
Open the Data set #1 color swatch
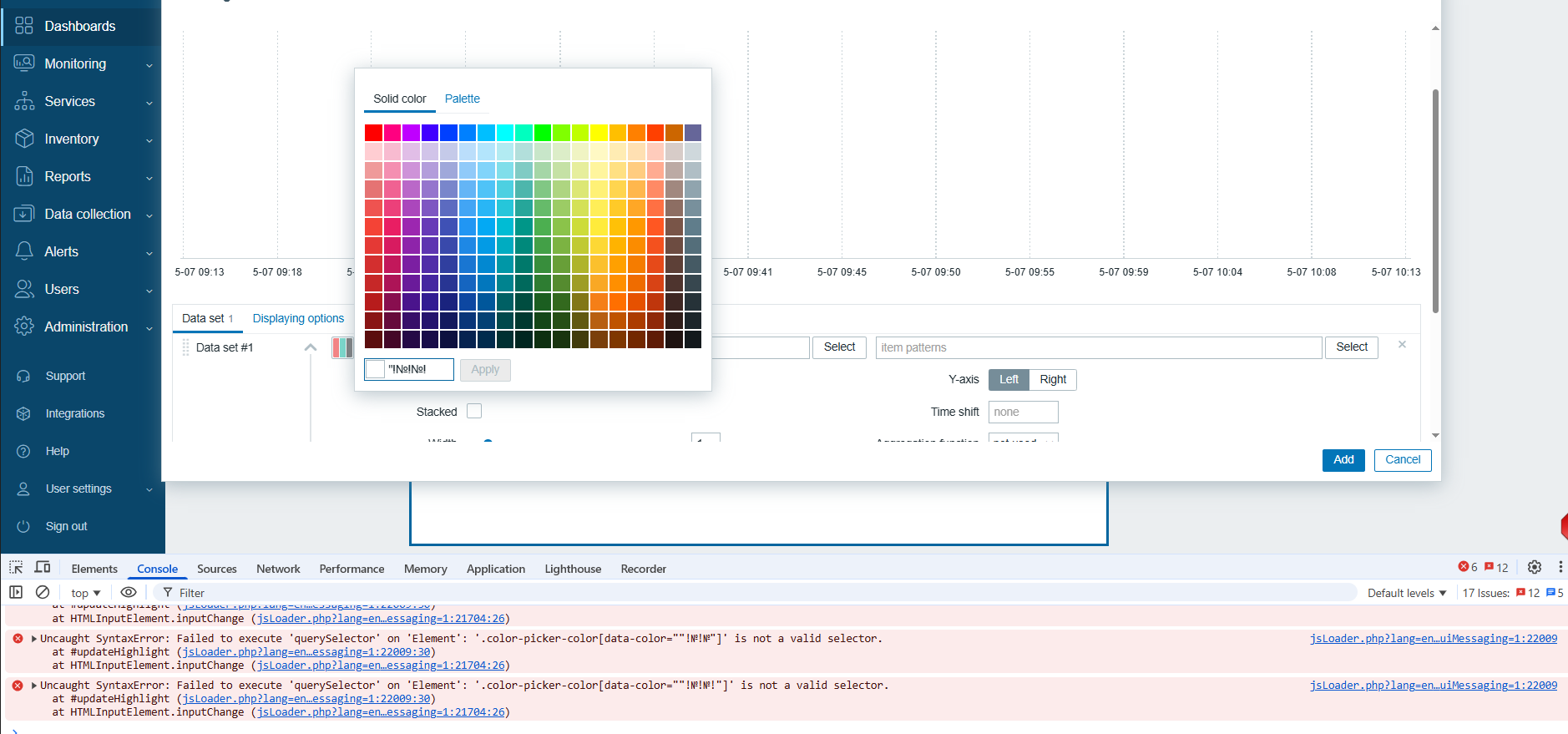(342, 347)
